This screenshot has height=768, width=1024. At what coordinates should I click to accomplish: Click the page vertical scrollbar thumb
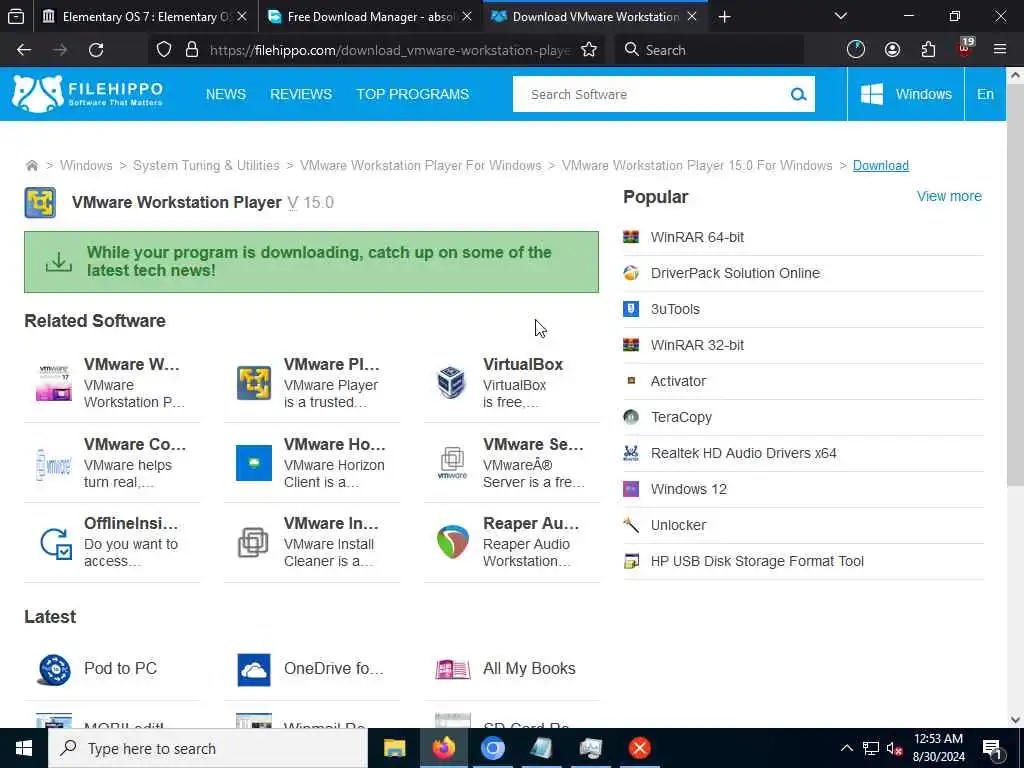tap(1015, 284)
